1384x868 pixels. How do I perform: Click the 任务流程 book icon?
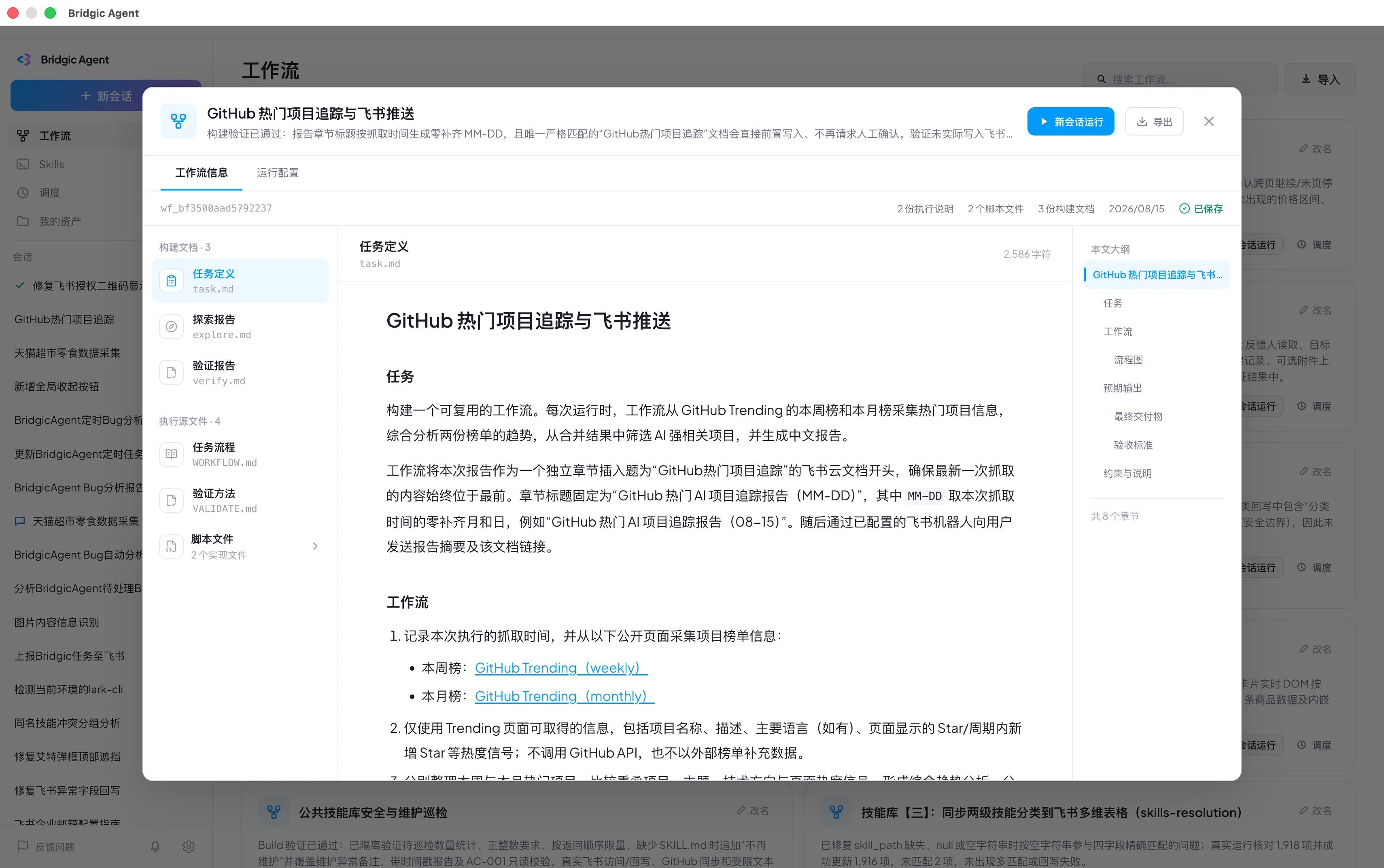pyautogui.click(x=171, y=454)
